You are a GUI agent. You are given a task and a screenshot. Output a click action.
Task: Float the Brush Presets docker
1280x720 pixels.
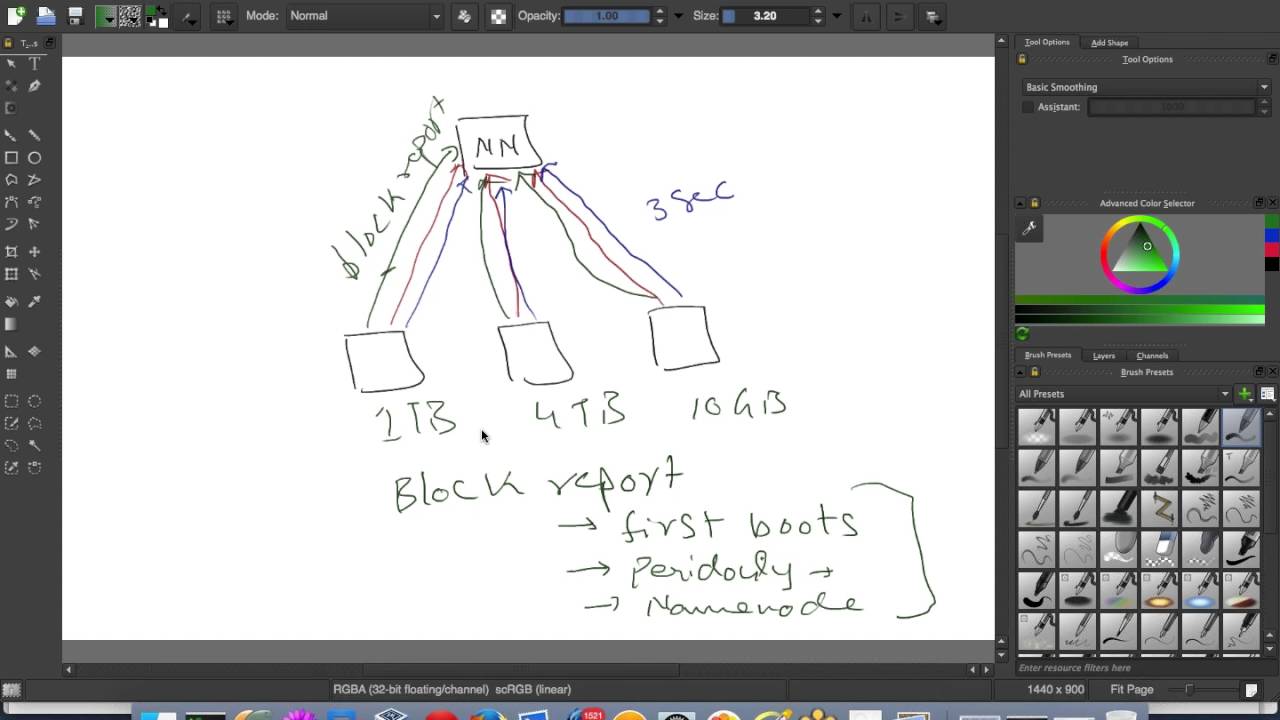(1259, 372)
